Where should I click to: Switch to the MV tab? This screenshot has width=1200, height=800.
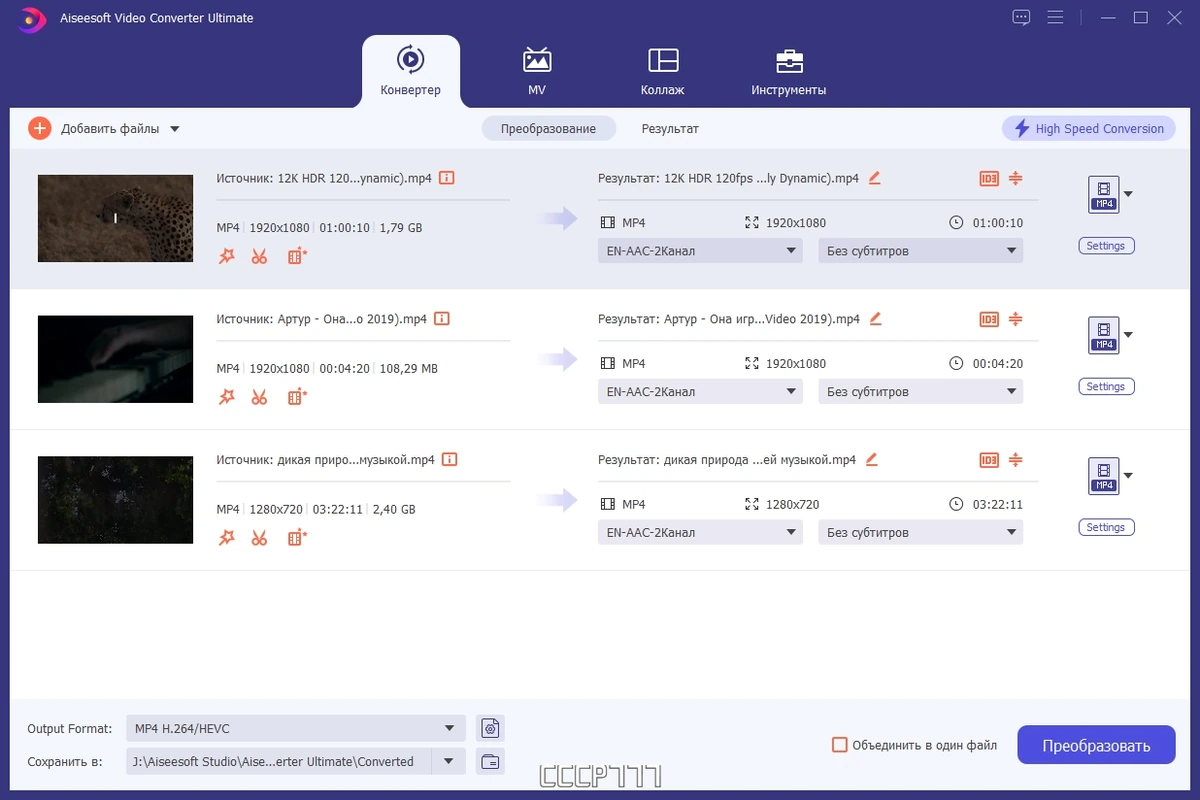(x=537, y=70)
